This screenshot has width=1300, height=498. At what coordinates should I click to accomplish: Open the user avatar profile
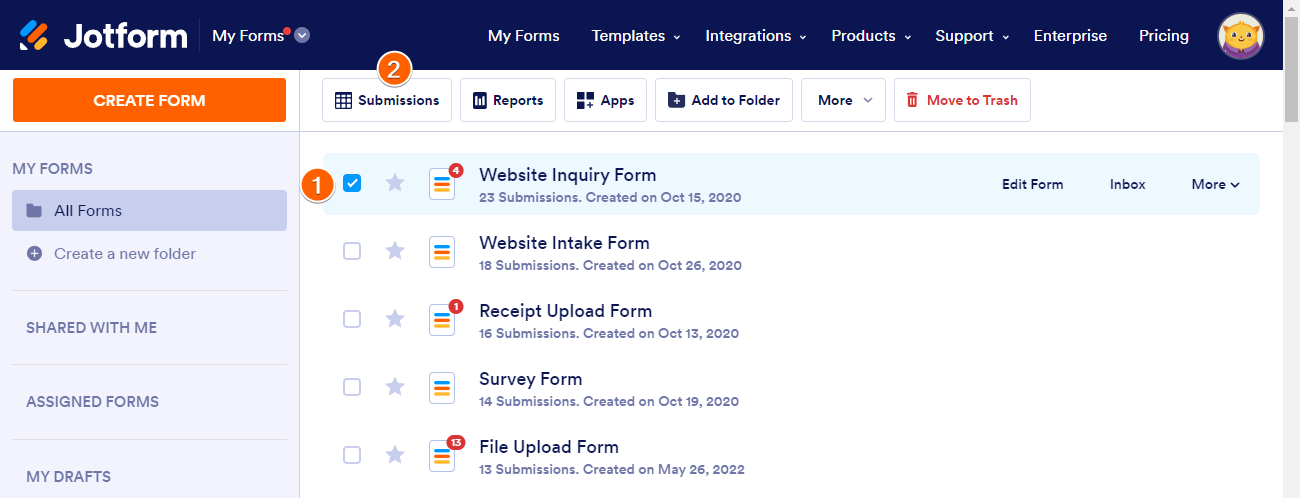pos(1240,36)
